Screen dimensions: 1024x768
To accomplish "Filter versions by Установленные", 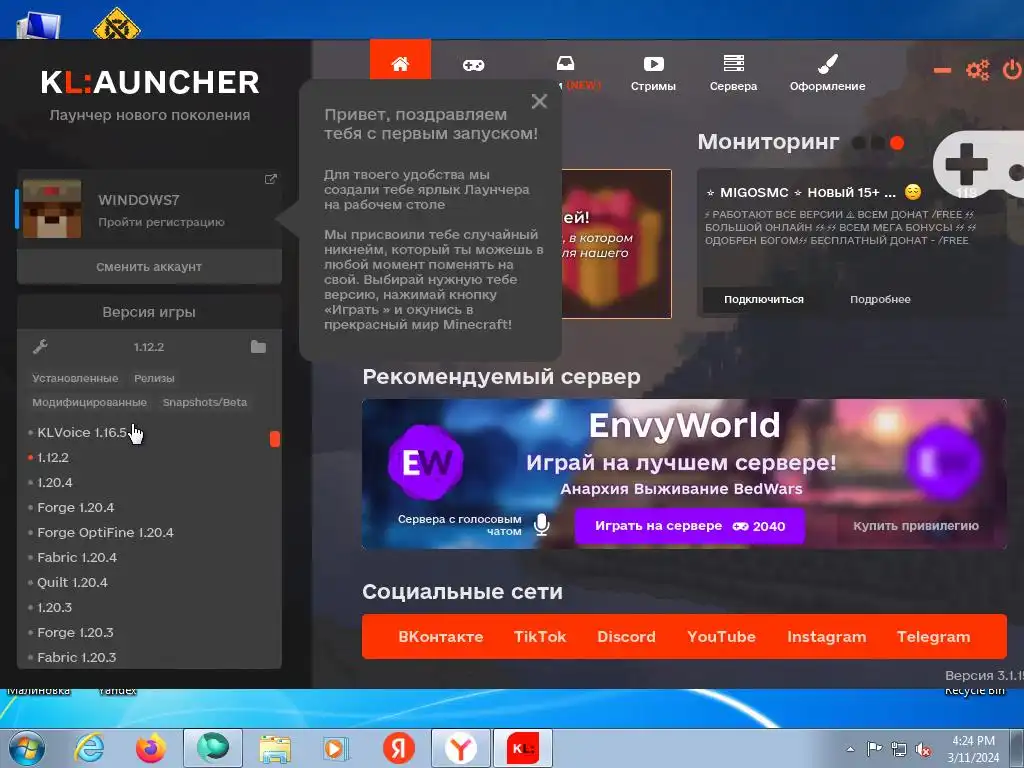I will click(x=75, y=378).
